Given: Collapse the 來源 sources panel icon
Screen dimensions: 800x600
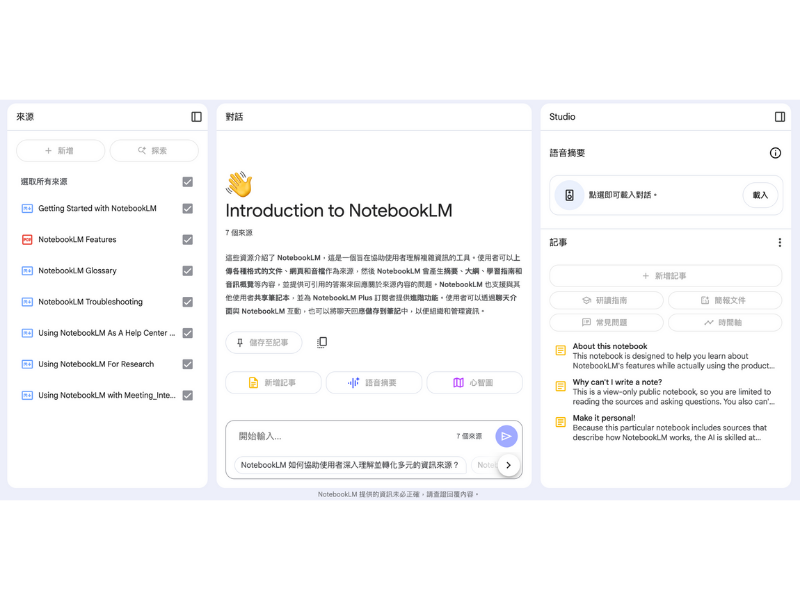Looking at the screenshot, I should (196, 117).
